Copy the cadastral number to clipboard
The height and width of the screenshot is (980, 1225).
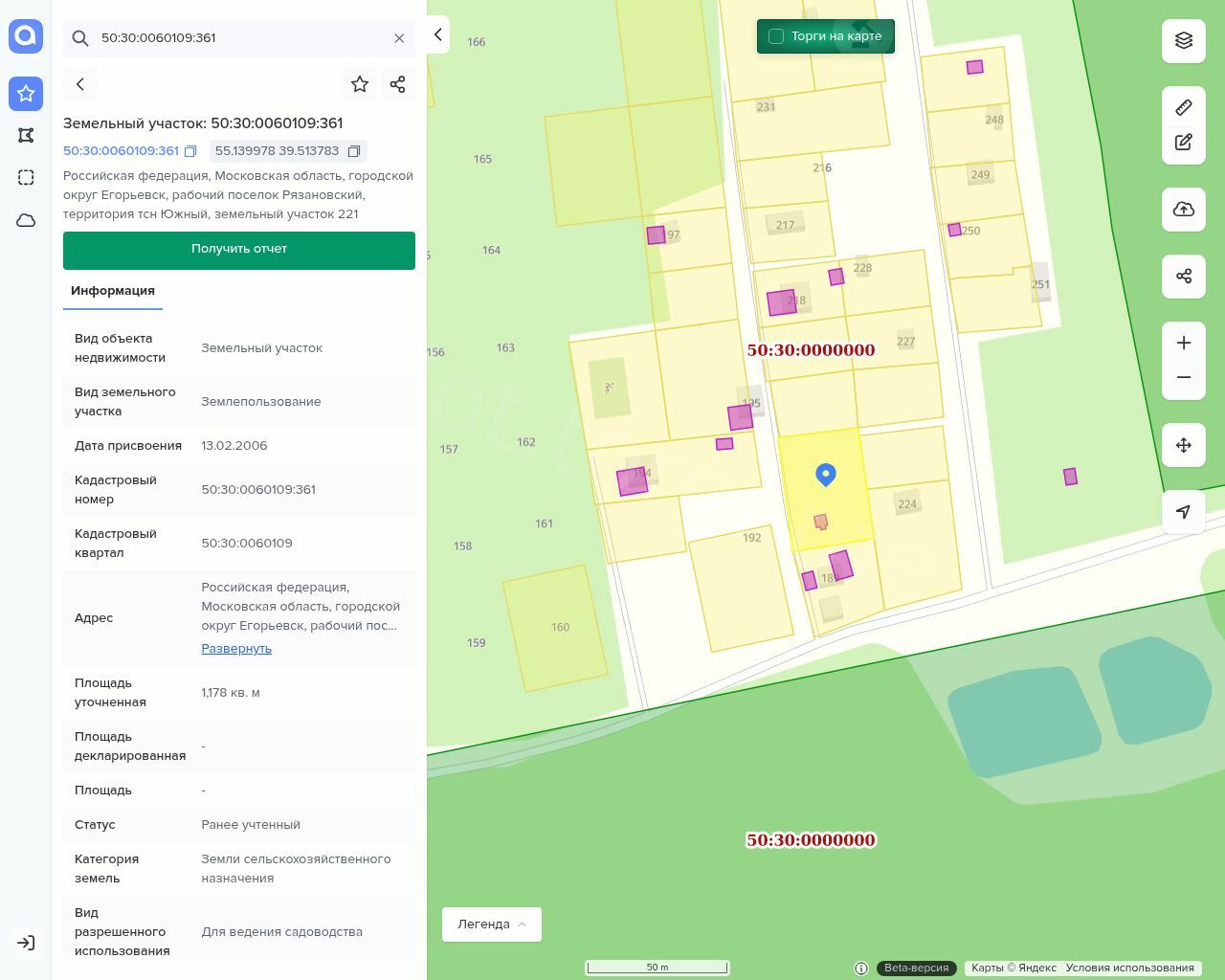(x=190, y=151)
